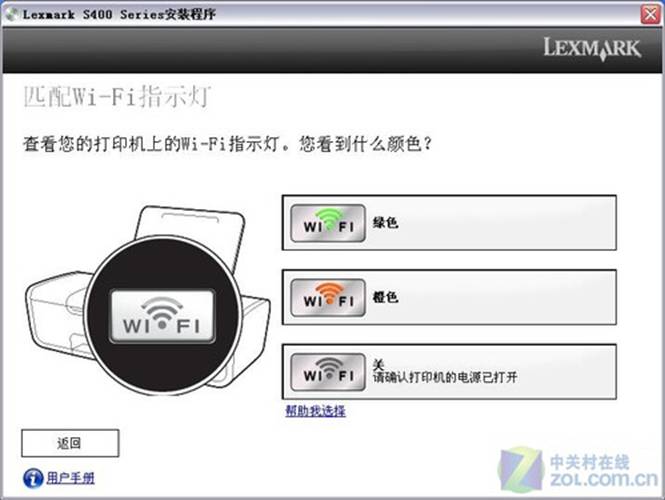The image size is (665, 500).
Task: Click the ZOL watermark logo icon
Action: point(521,469)
